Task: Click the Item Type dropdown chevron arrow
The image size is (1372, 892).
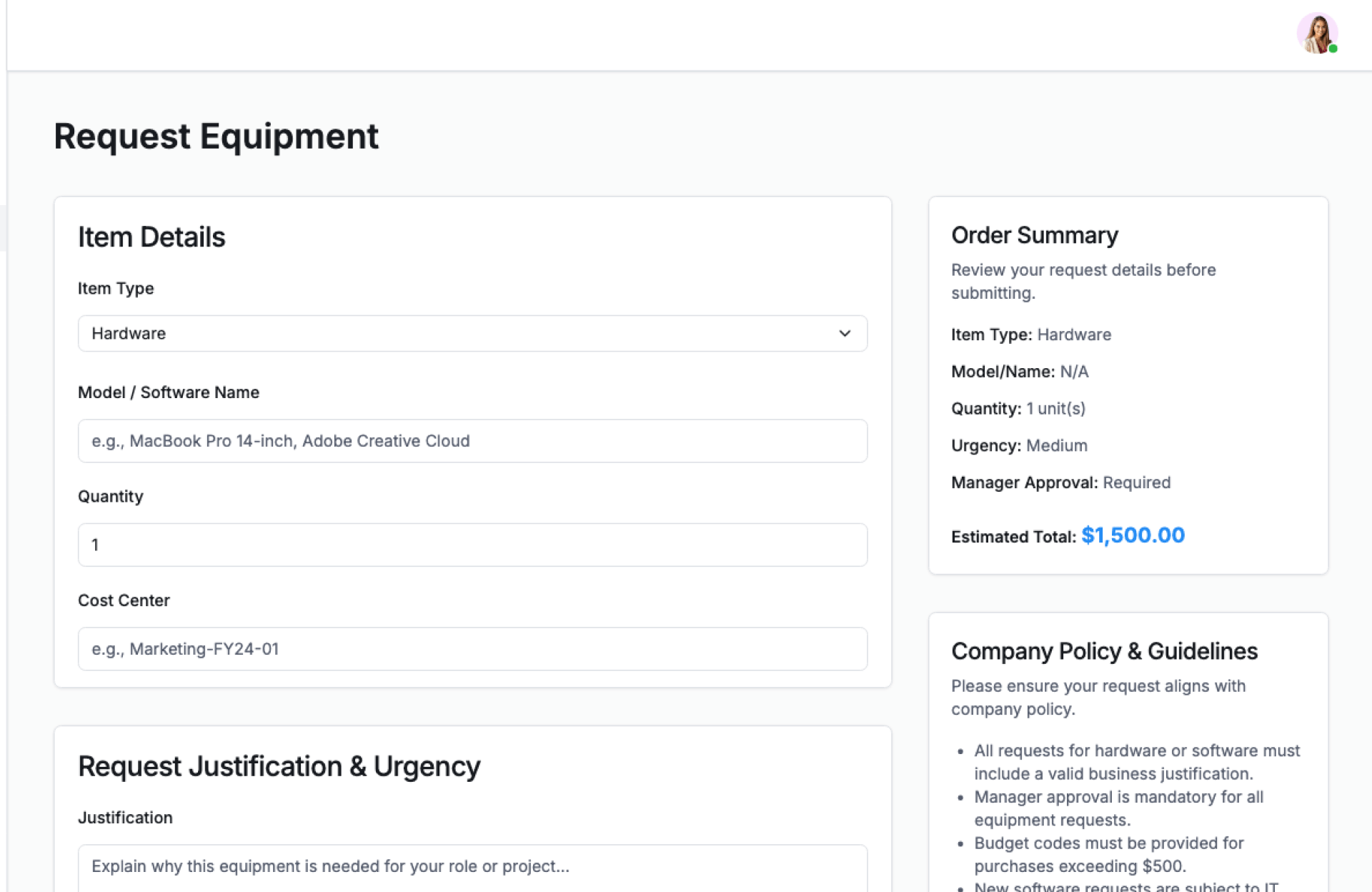Action: [845, 334]
